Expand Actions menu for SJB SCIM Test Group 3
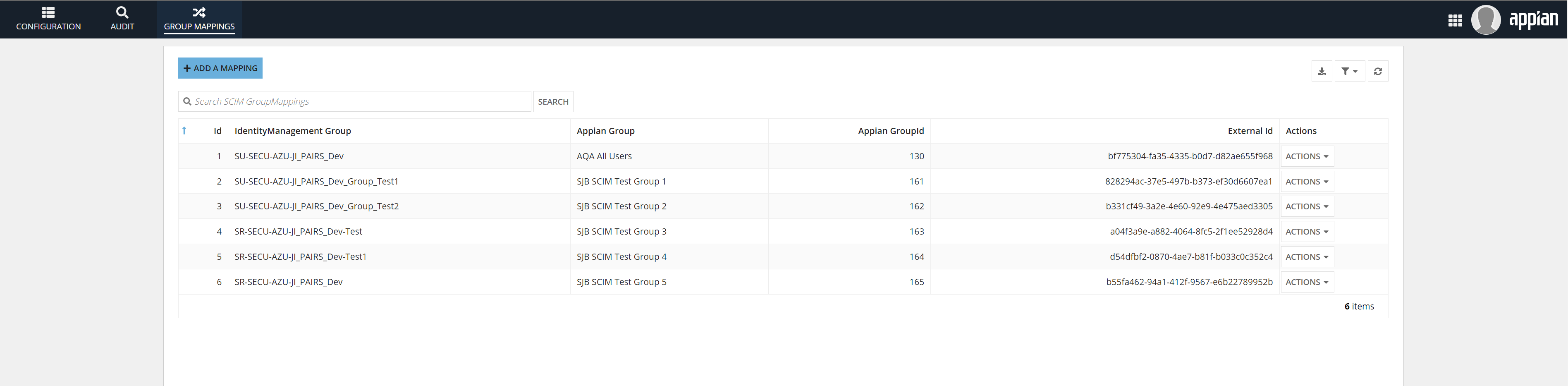This screenshot has height=386, width=1568. click(1307, 232)
